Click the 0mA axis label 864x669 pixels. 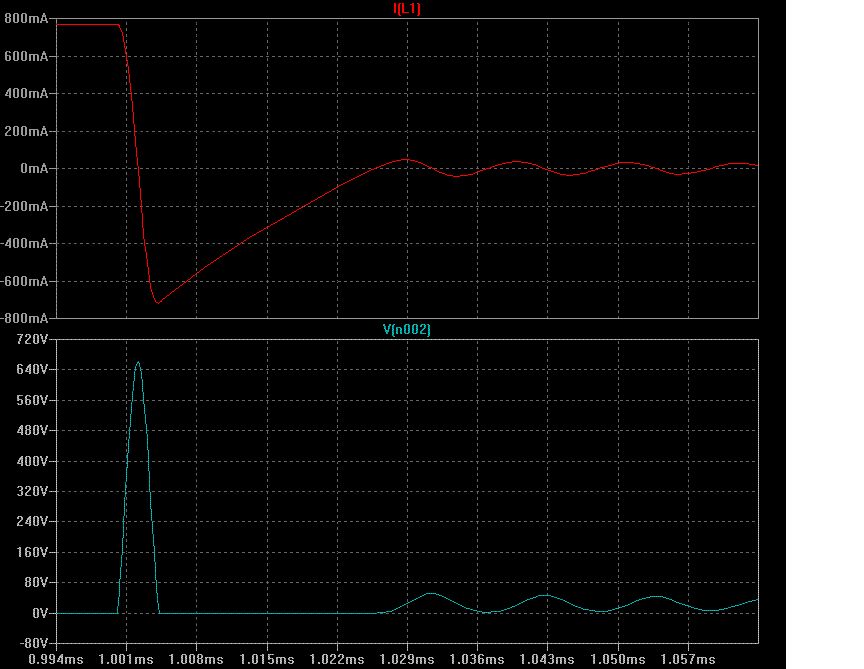tap(34, 169)
